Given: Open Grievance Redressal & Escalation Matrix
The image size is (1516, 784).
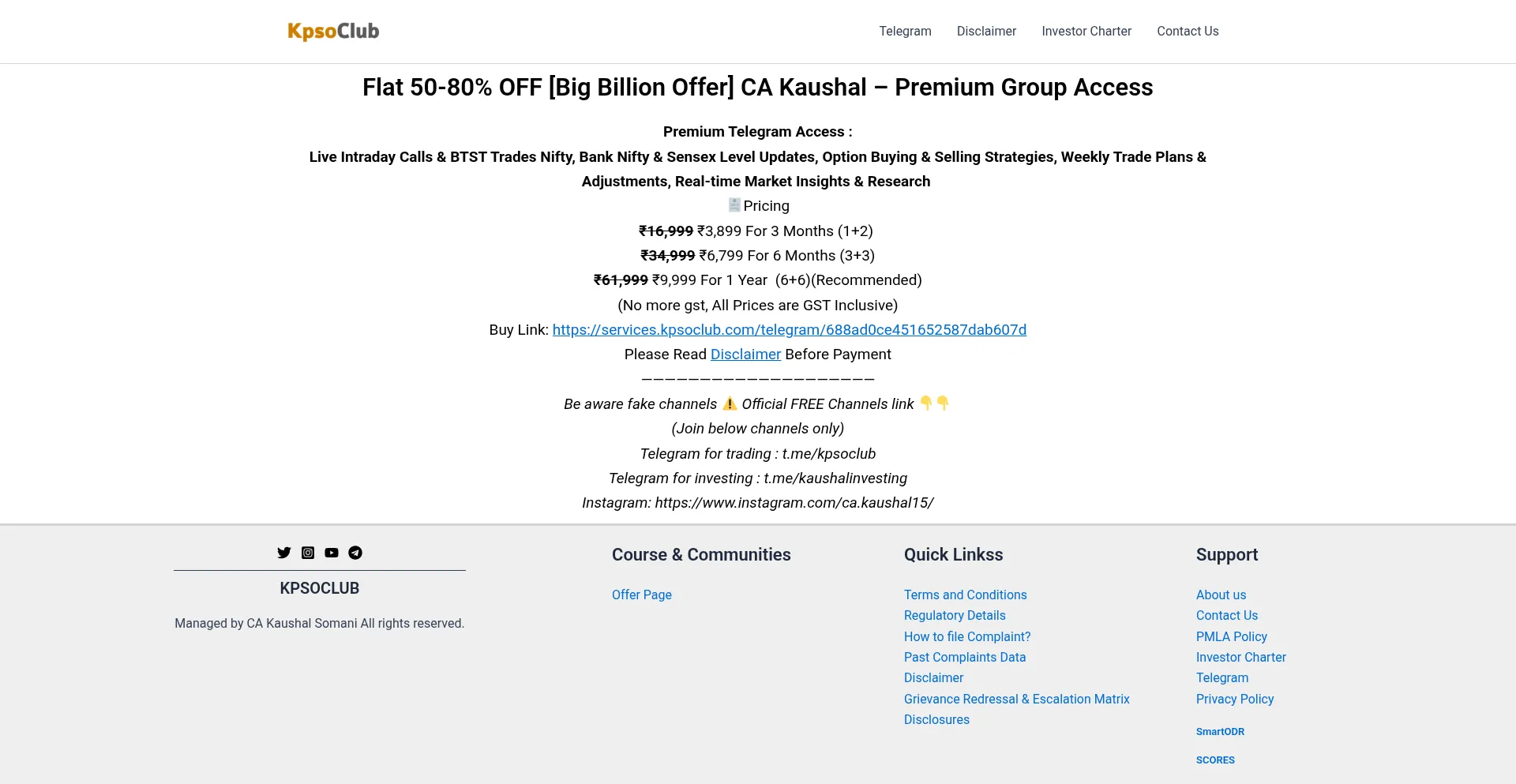Looking at the screenshot, I should [1017, 699].
